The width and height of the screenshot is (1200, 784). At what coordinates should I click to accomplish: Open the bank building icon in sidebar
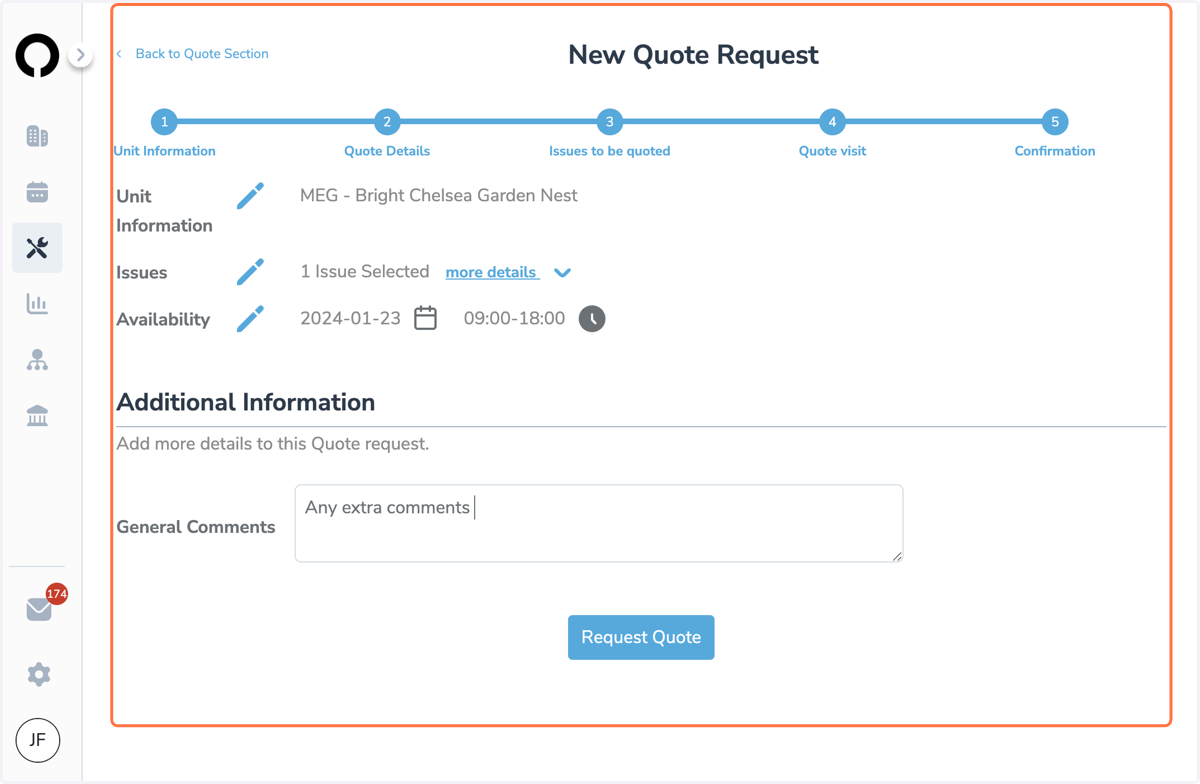[37, 416]
